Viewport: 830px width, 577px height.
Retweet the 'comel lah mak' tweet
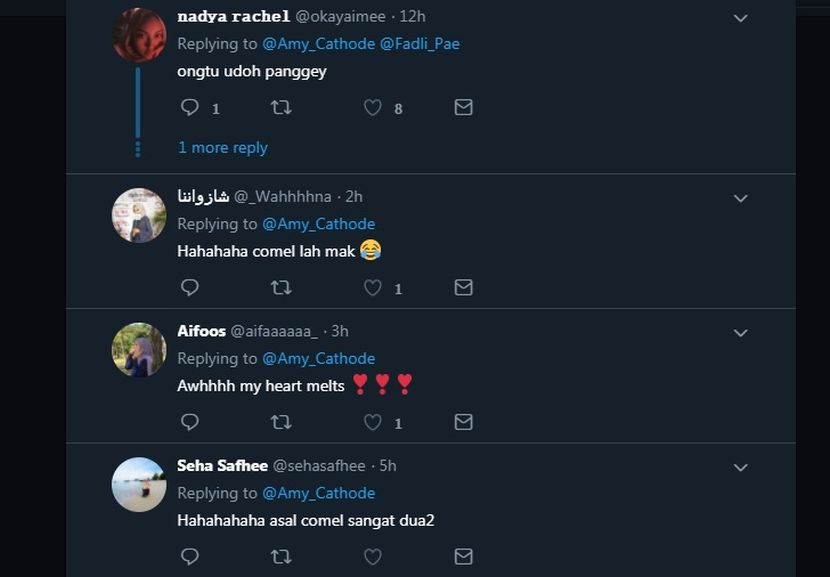(x=281, y=287)
